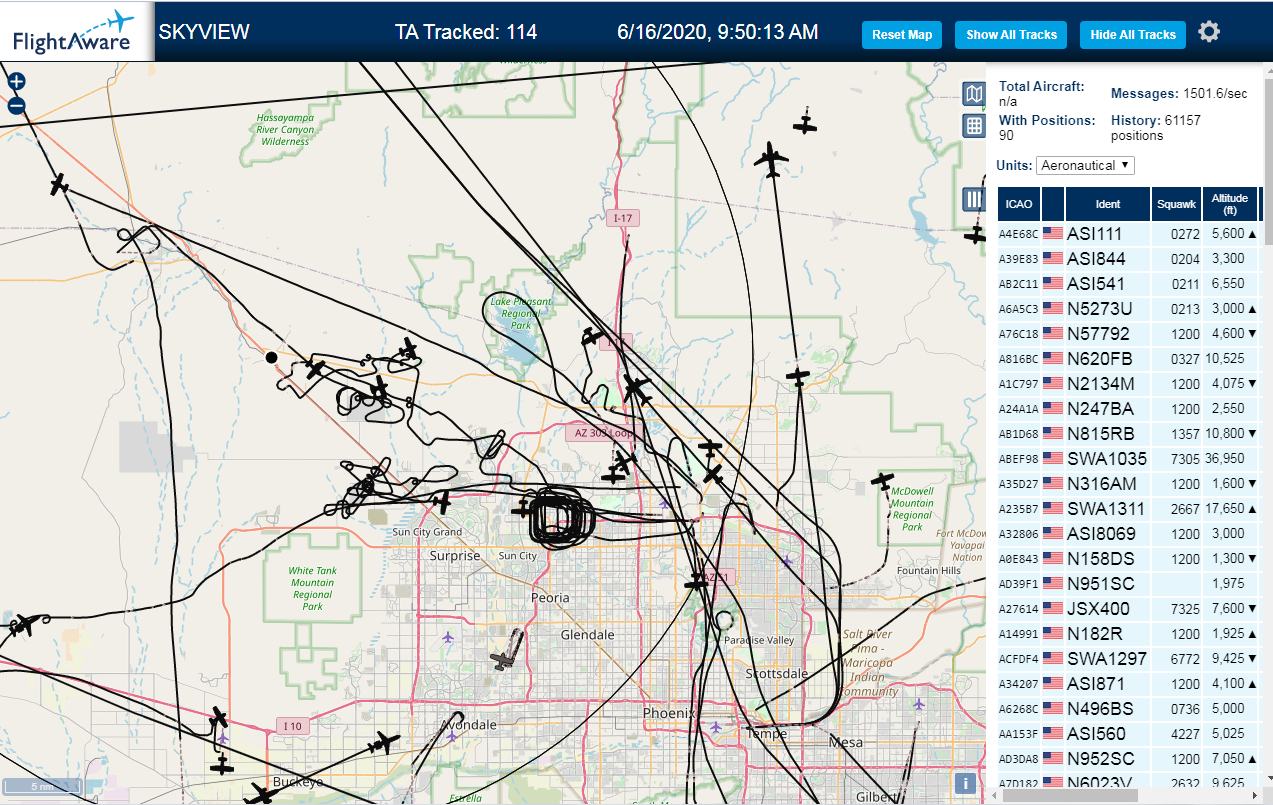The width and height of the screenshot is (1273, 805).
Task: Select the SWA1297 aircraft row
Action: [x=1130, y=659]
